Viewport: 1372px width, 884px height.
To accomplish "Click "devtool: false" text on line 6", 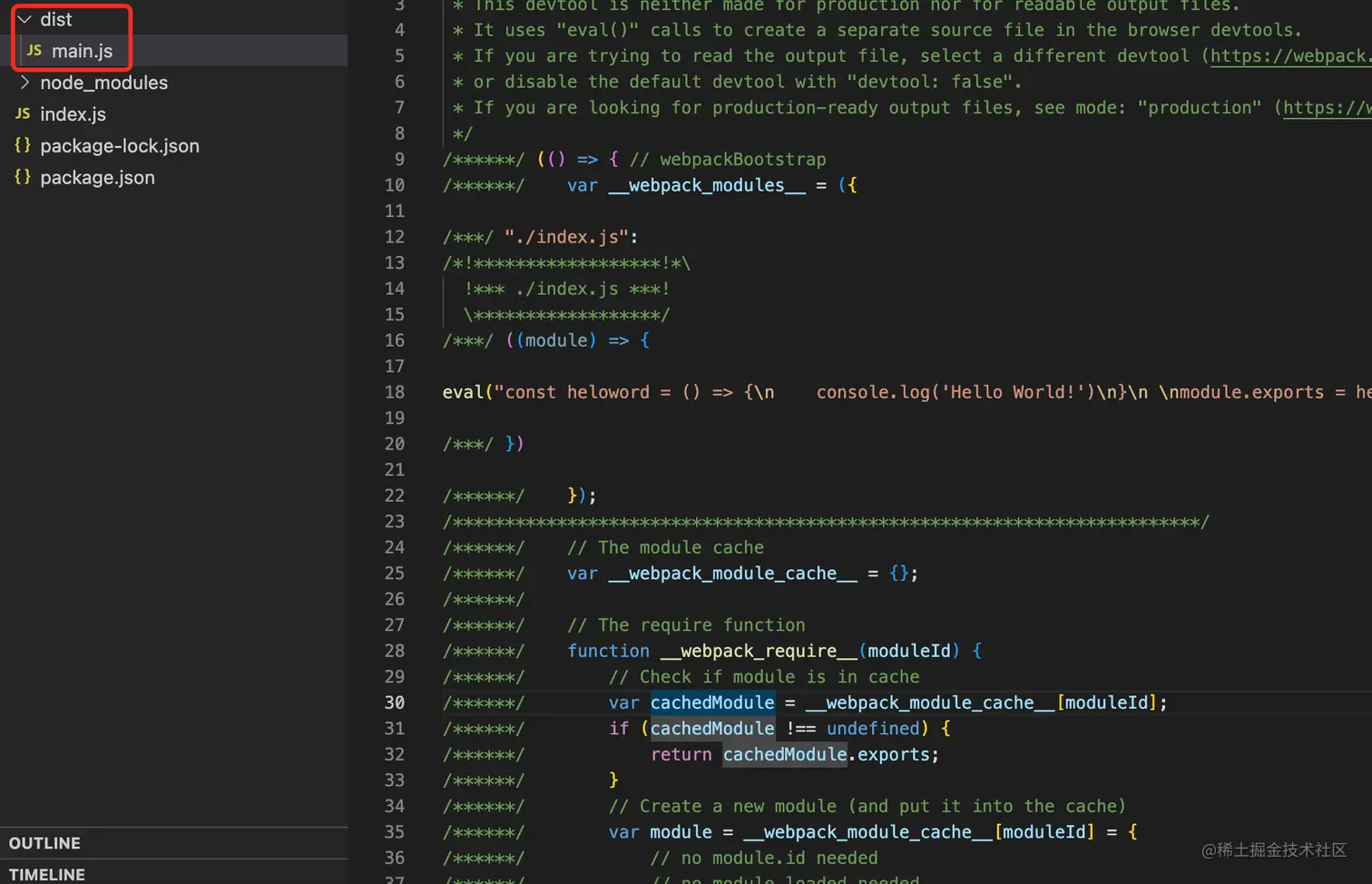I will tap(929, 82).
